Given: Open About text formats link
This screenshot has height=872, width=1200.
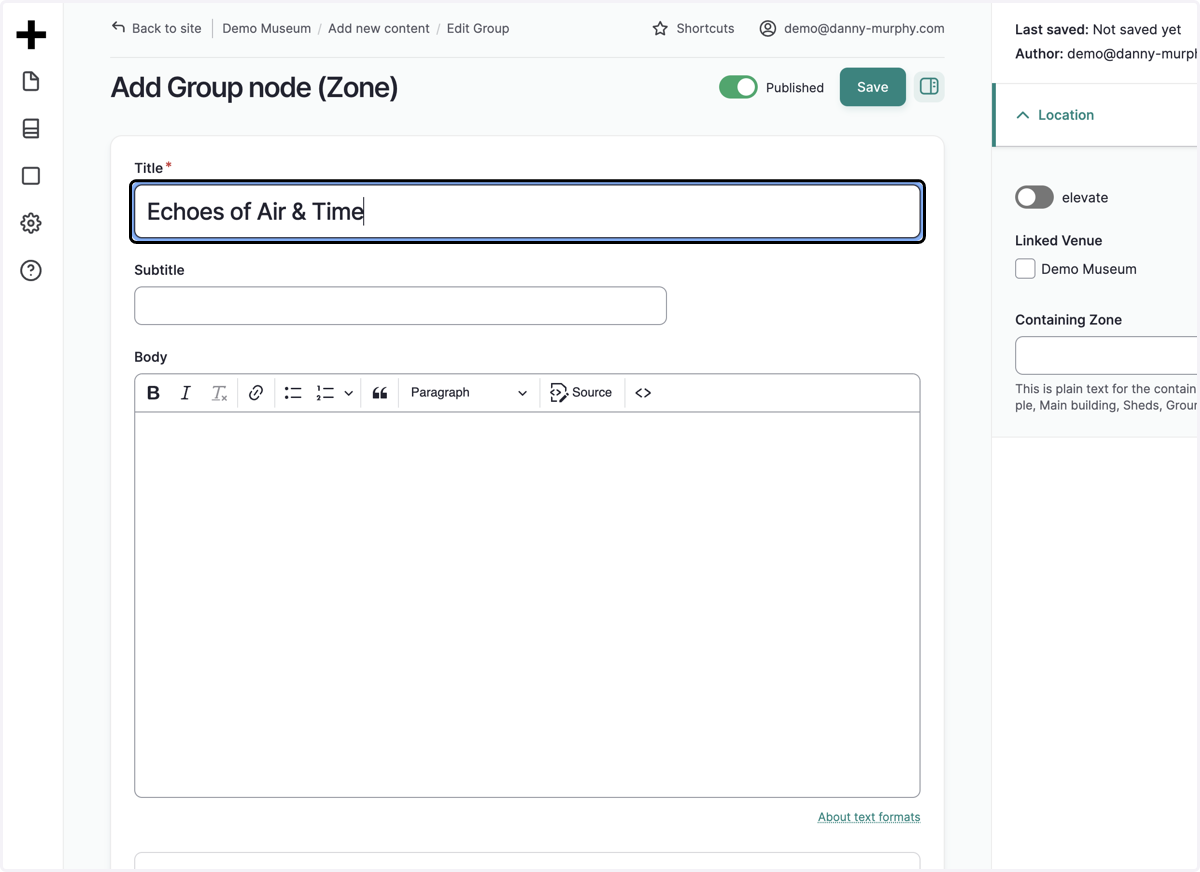Looking at the screenshot, I should click(x=869, y=817).
